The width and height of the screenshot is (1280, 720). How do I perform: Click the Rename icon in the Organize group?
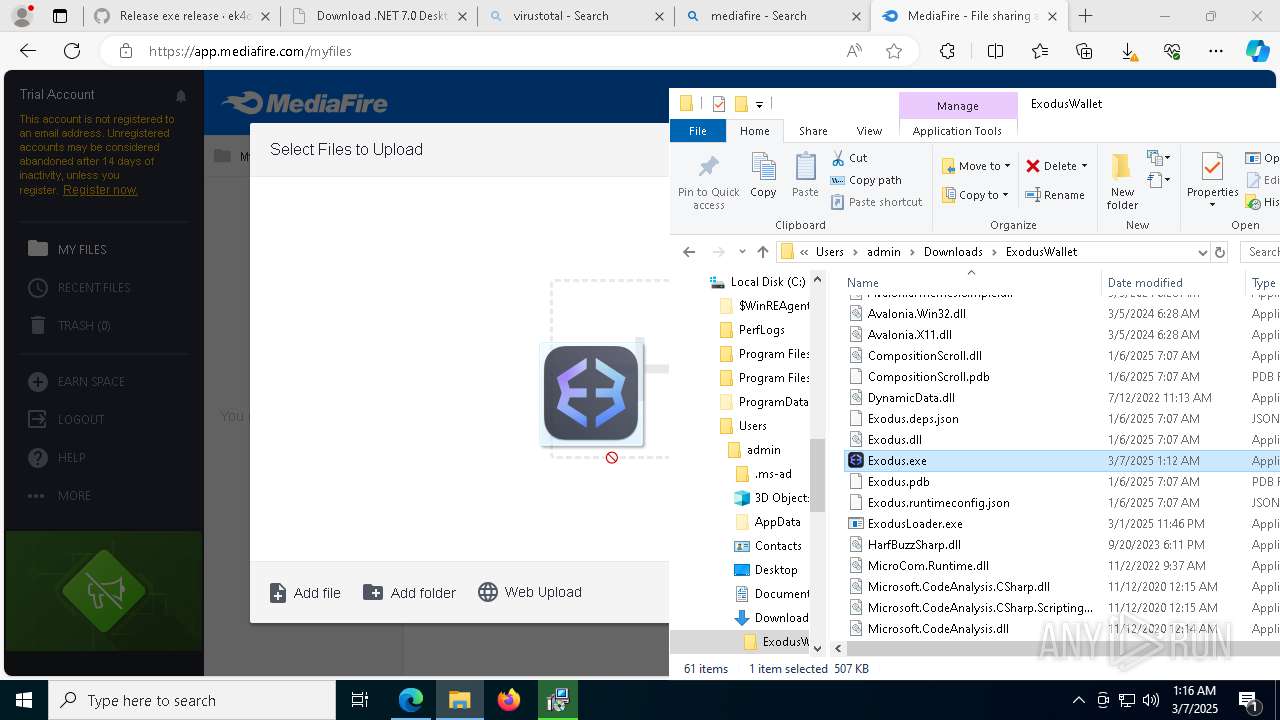pos(1033,195)
